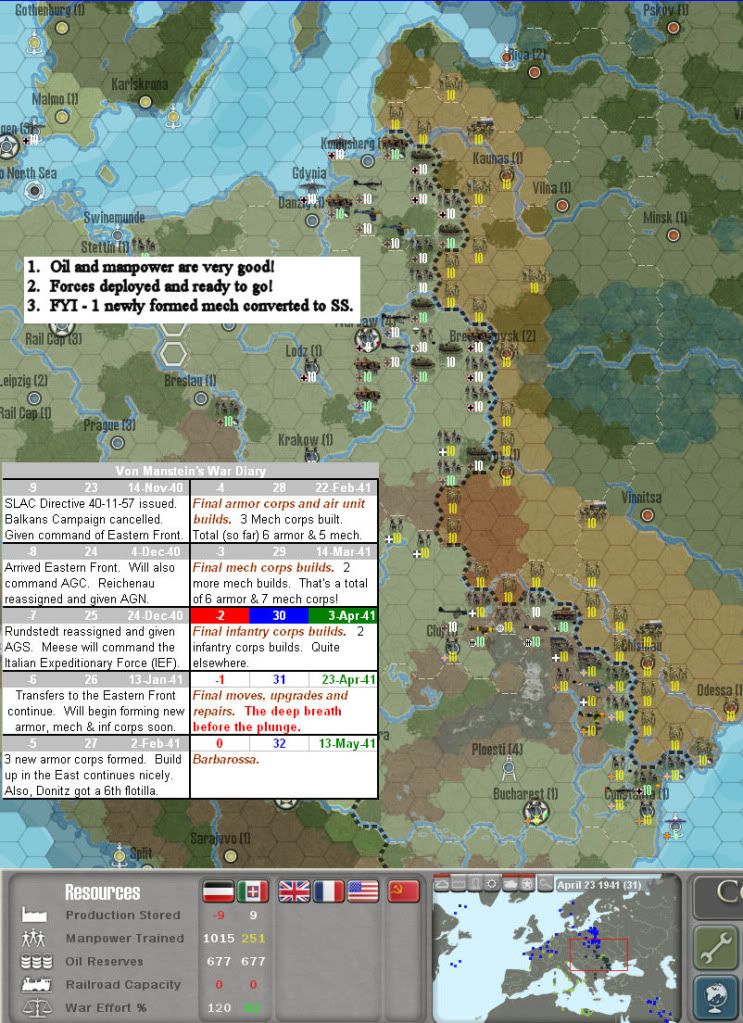Click the German Production Stored value -9
This screenshot has height=1023, width=743.
pyautogui.click(x=219, y=915)
